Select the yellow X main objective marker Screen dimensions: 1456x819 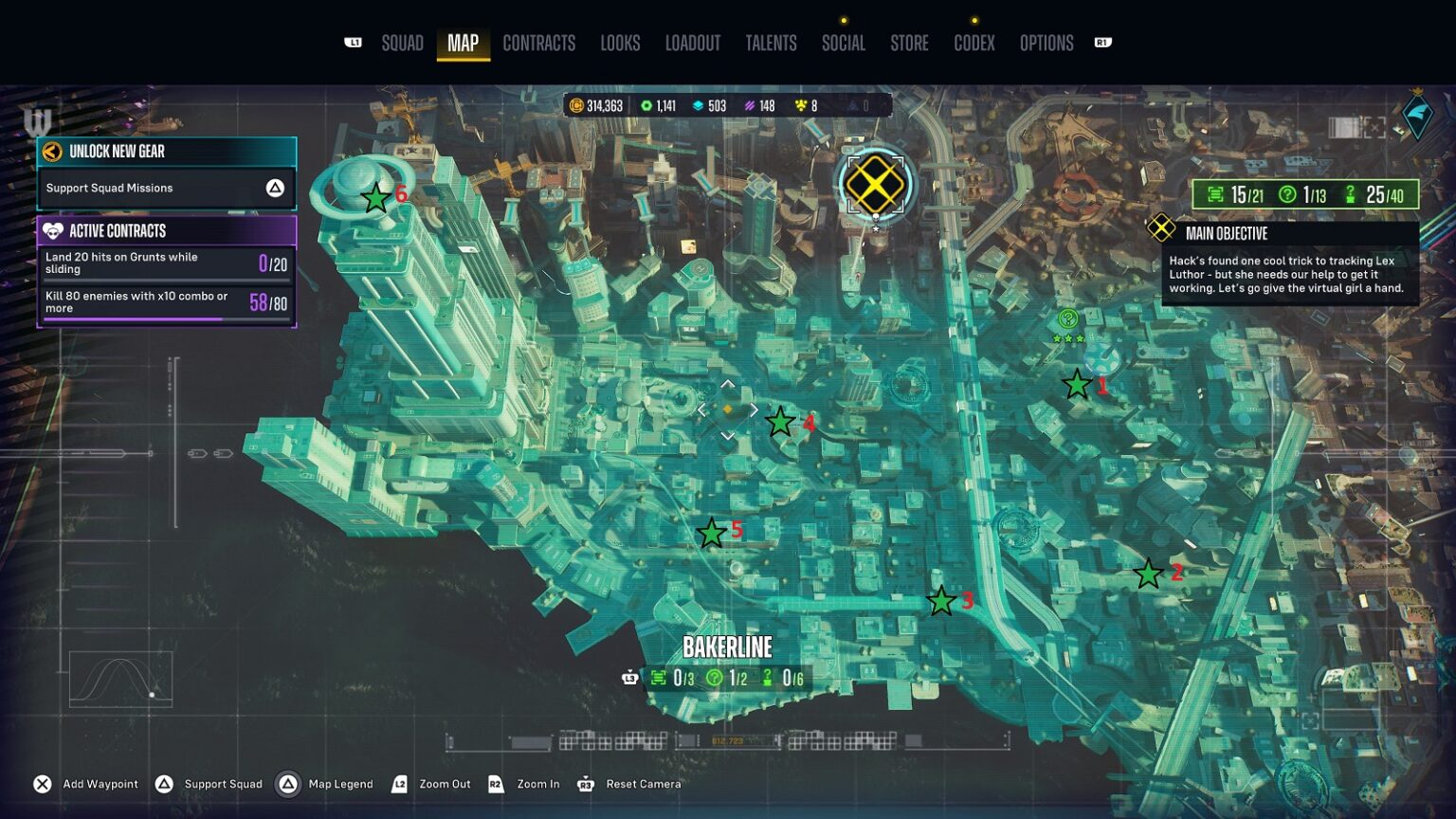pyautogui.click(x=875, y=184)
